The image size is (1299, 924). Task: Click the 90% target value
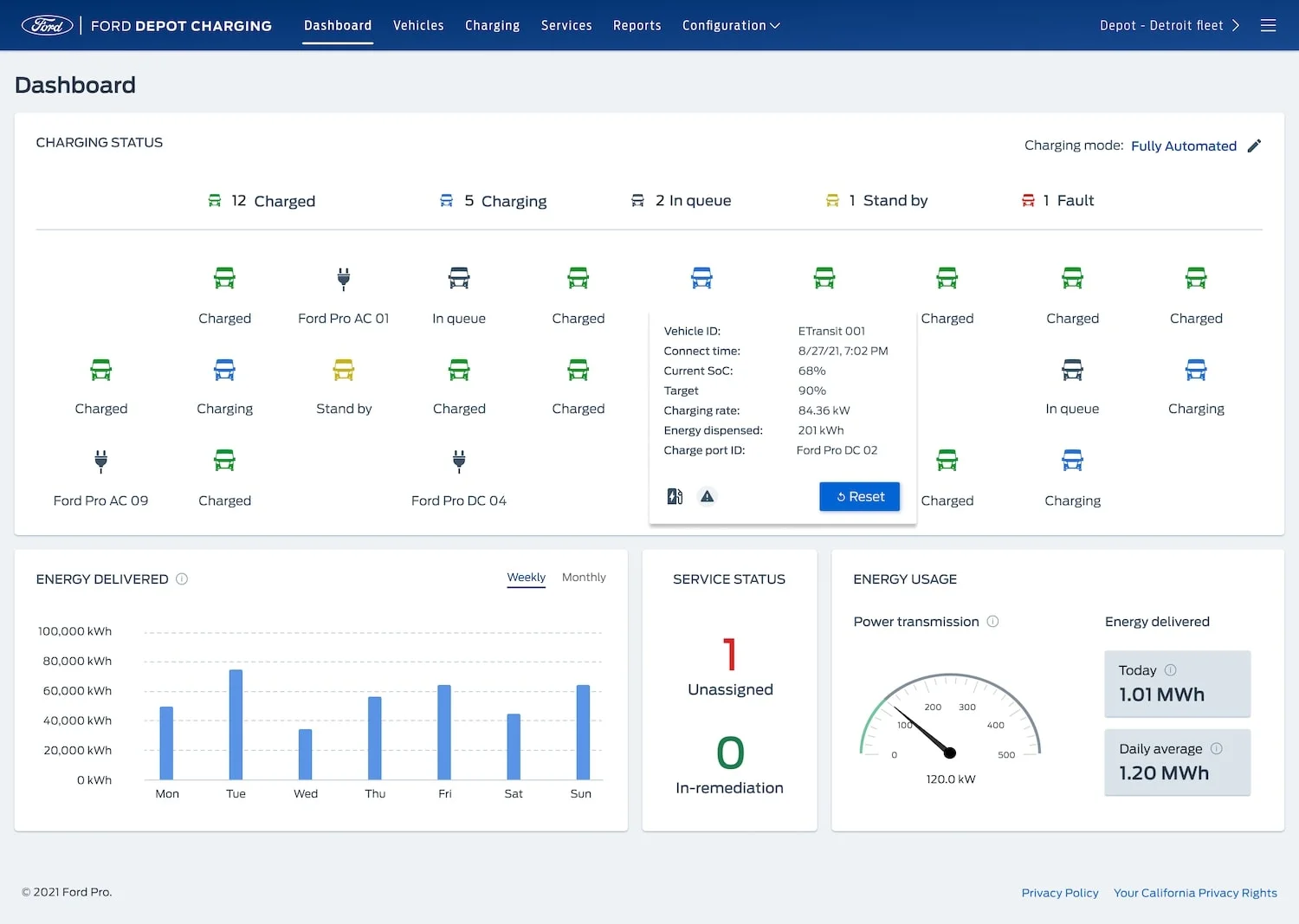(811, 391)
